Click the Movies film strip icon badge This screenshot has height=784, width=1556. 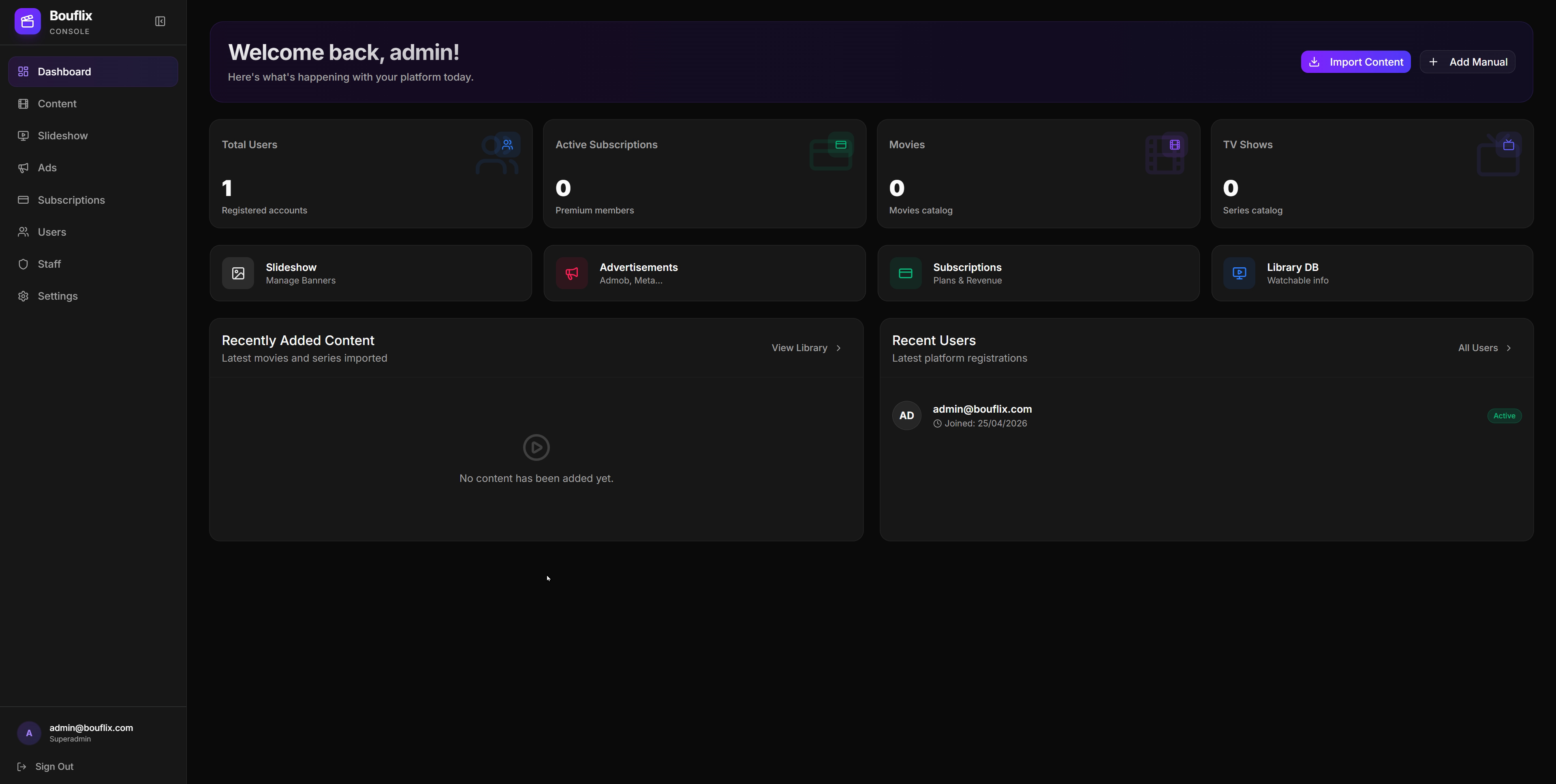1175,145
